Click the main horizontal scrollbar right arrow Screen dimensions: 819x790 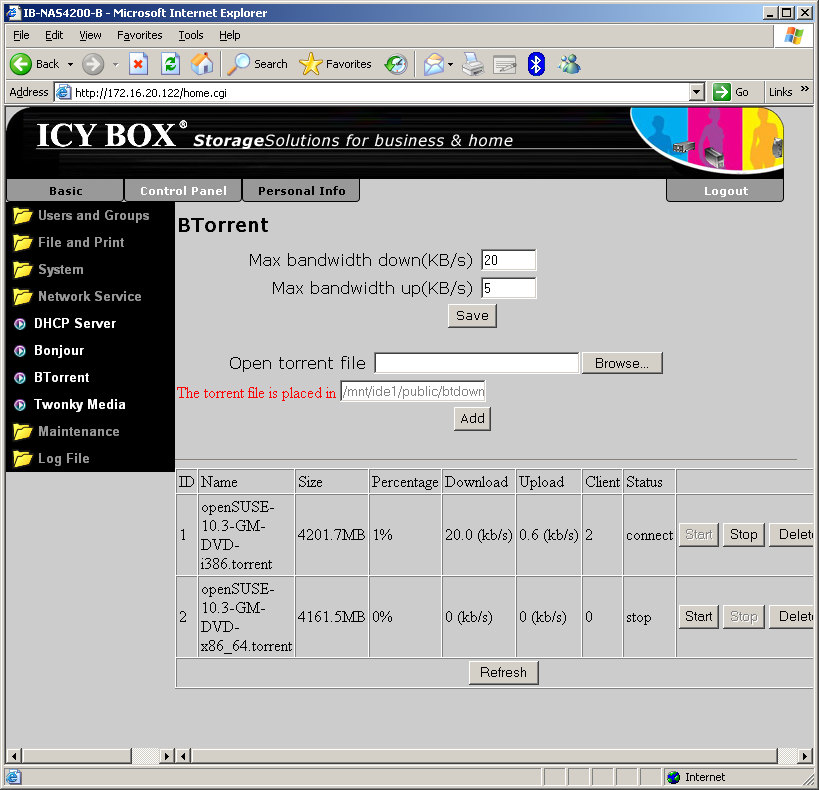tap(804, 756)
